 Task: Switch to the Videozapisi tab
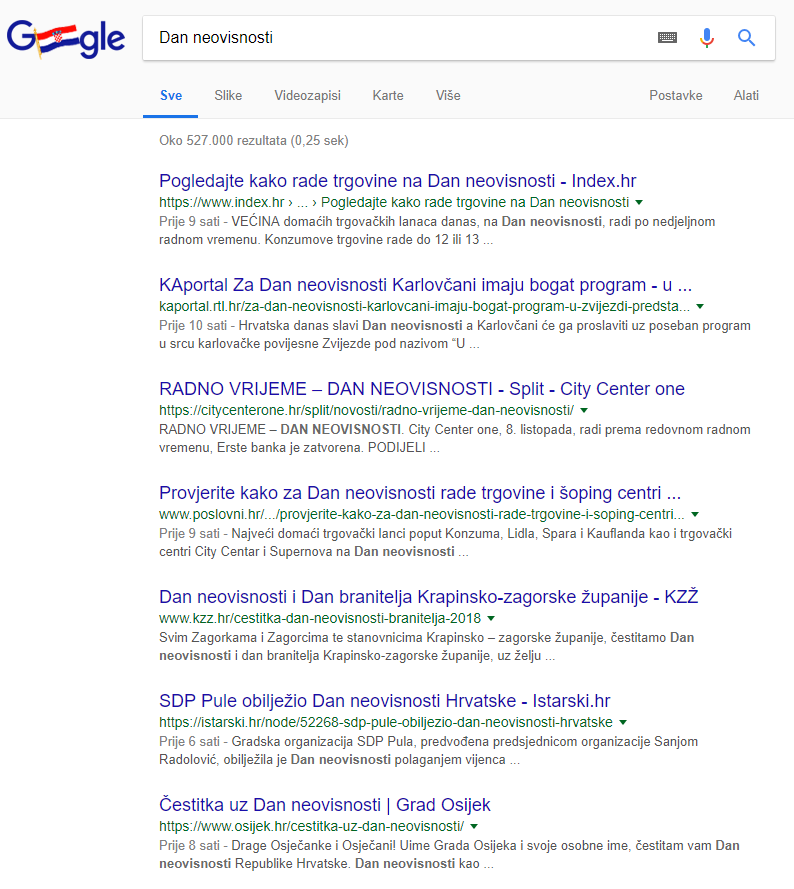click(x=307, y=96)
